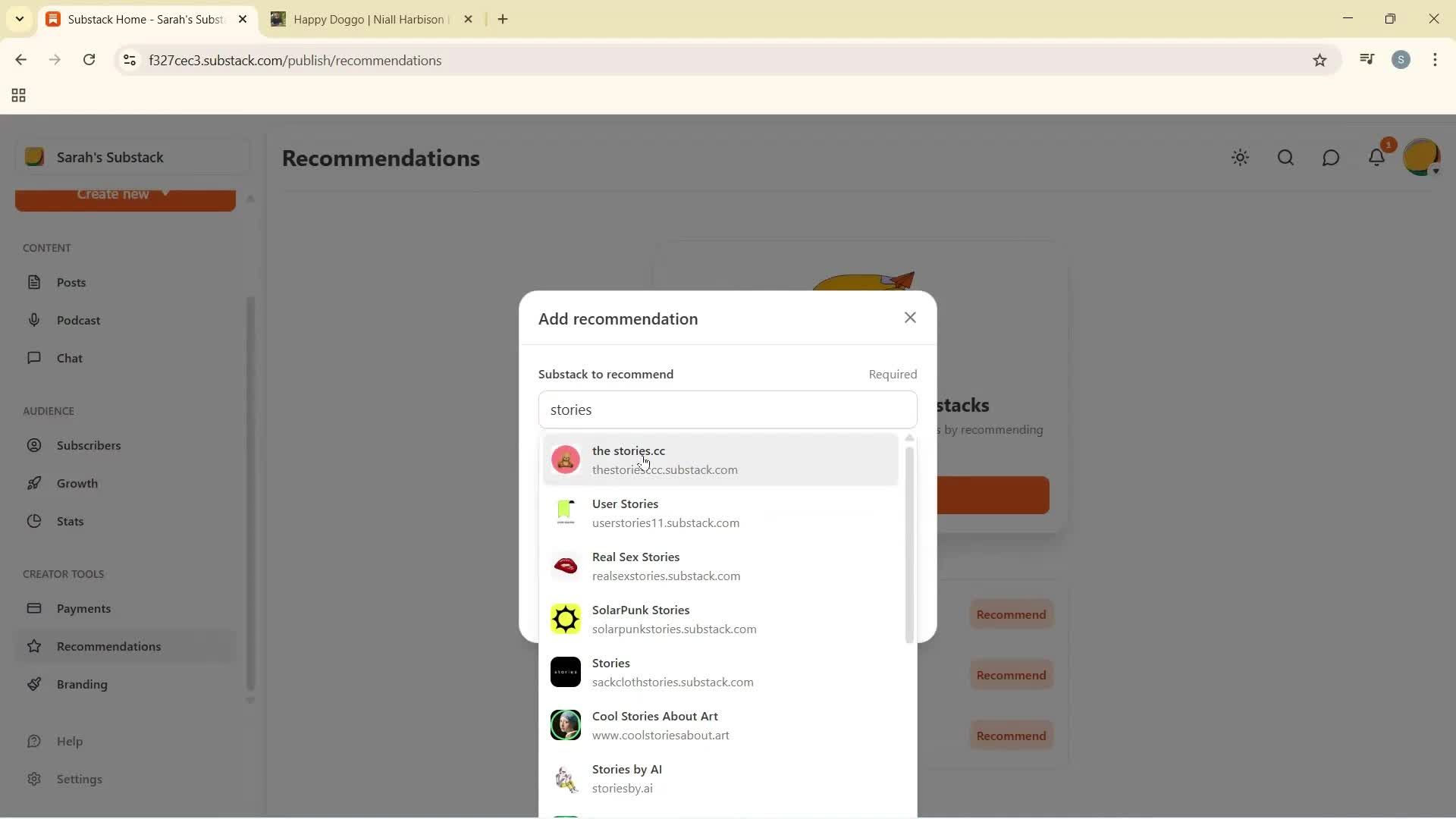
Task: View Subscribers under Audience
Action: (x=89, y=445)
